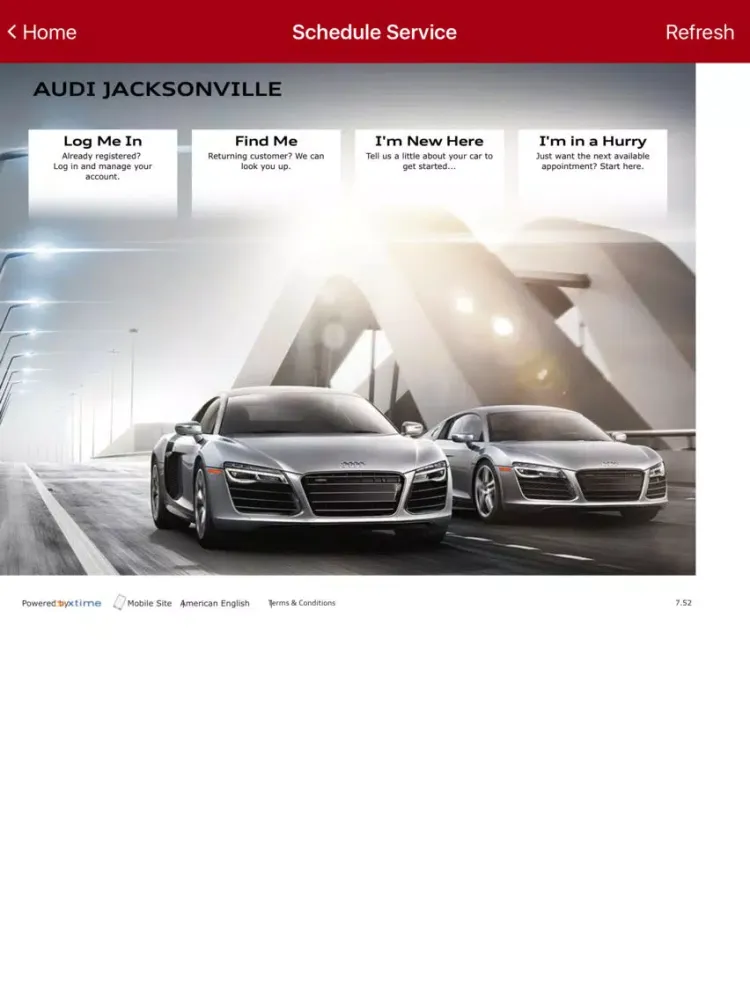
Task: Start with I'm in a Hurry card
Action: coord(592,173)
